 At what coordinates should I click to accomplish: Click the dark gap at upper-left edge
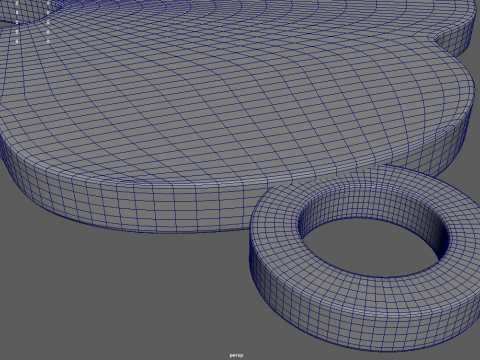click(x=7, y=24)
